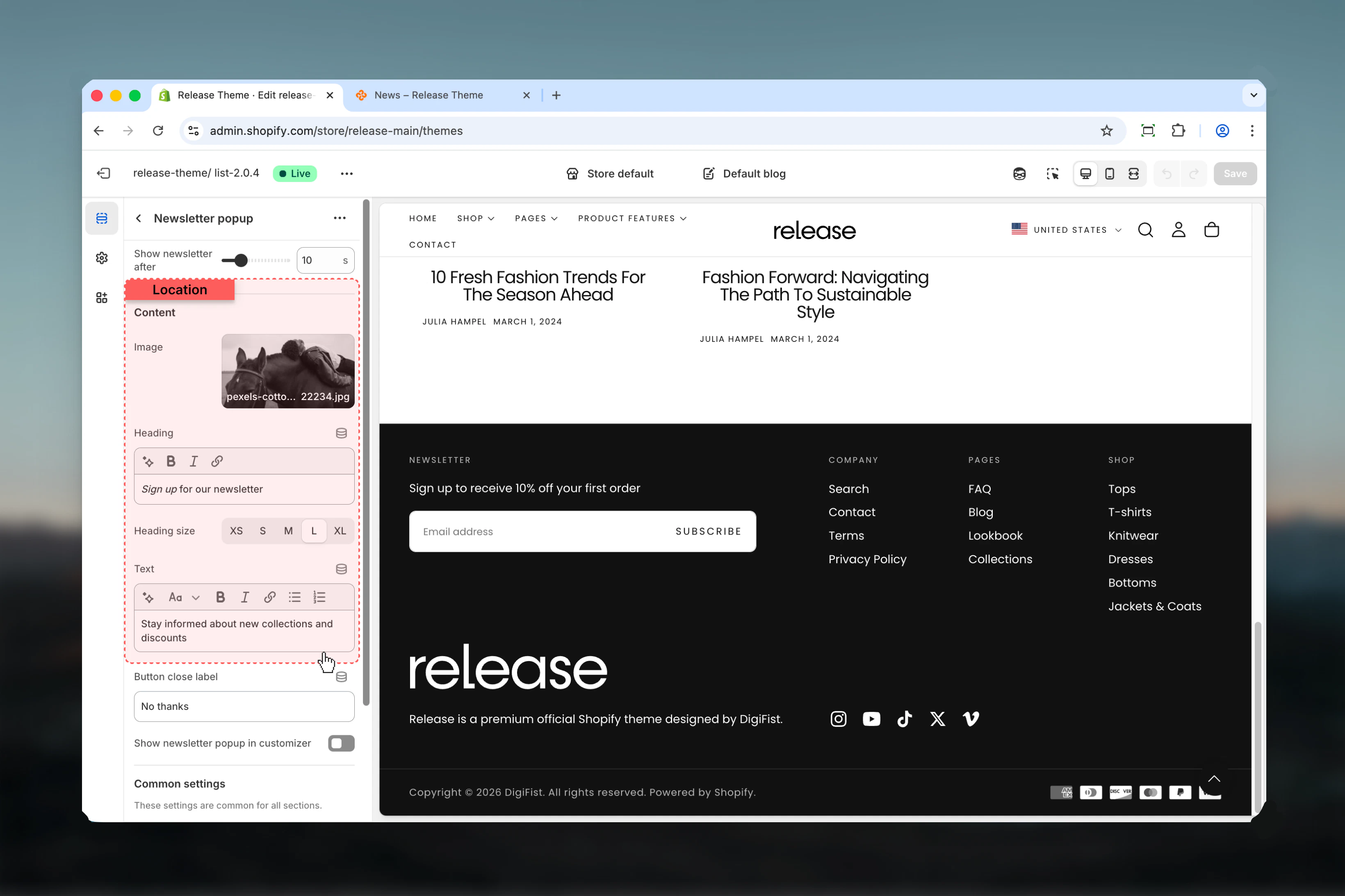
Task: Click the pexels-cotto image thumbnail
Action: [288, 371]
